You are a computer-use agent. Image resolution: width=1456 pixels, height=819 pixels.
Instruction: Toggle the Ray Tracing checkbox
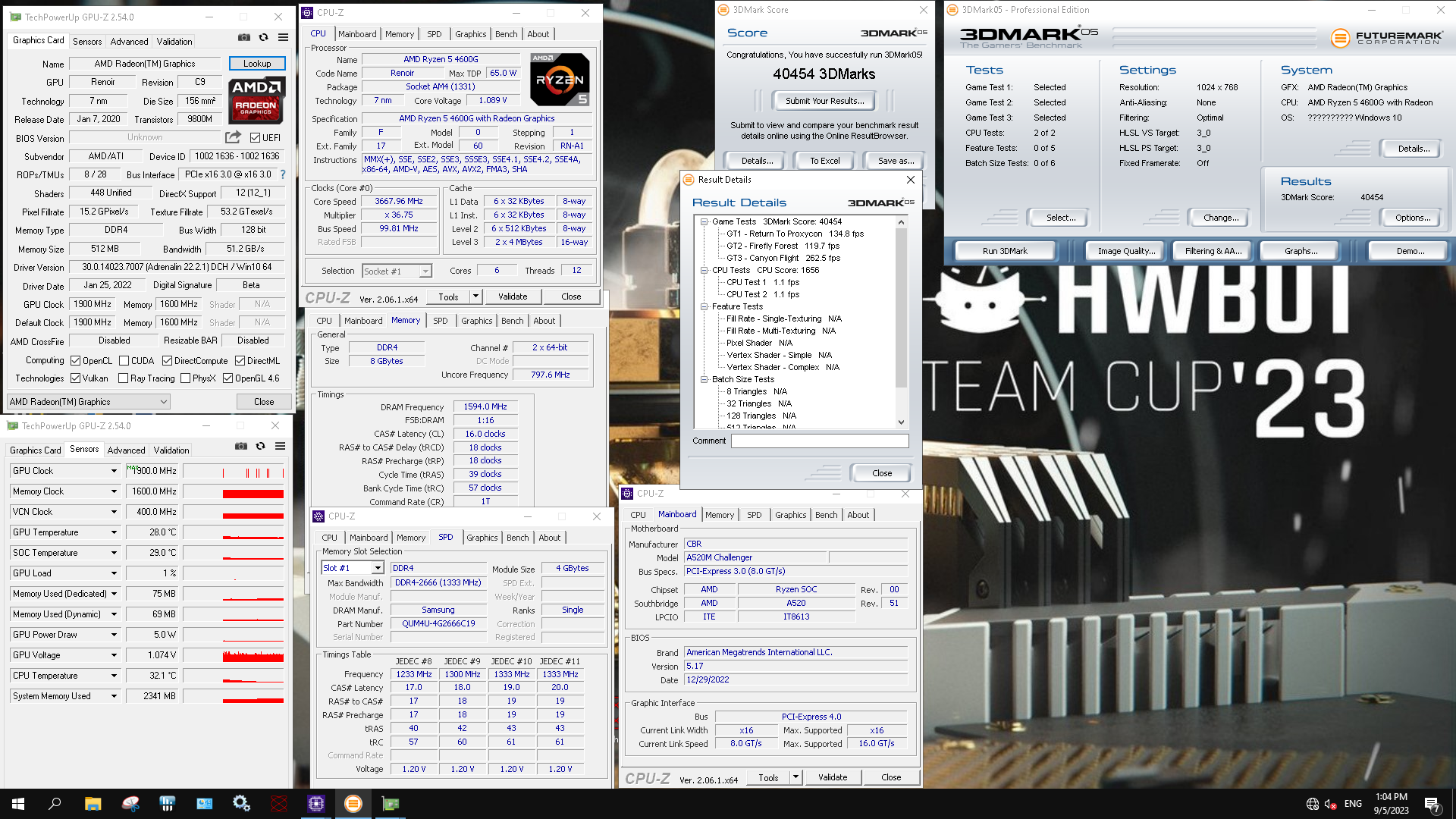(123, 378)
